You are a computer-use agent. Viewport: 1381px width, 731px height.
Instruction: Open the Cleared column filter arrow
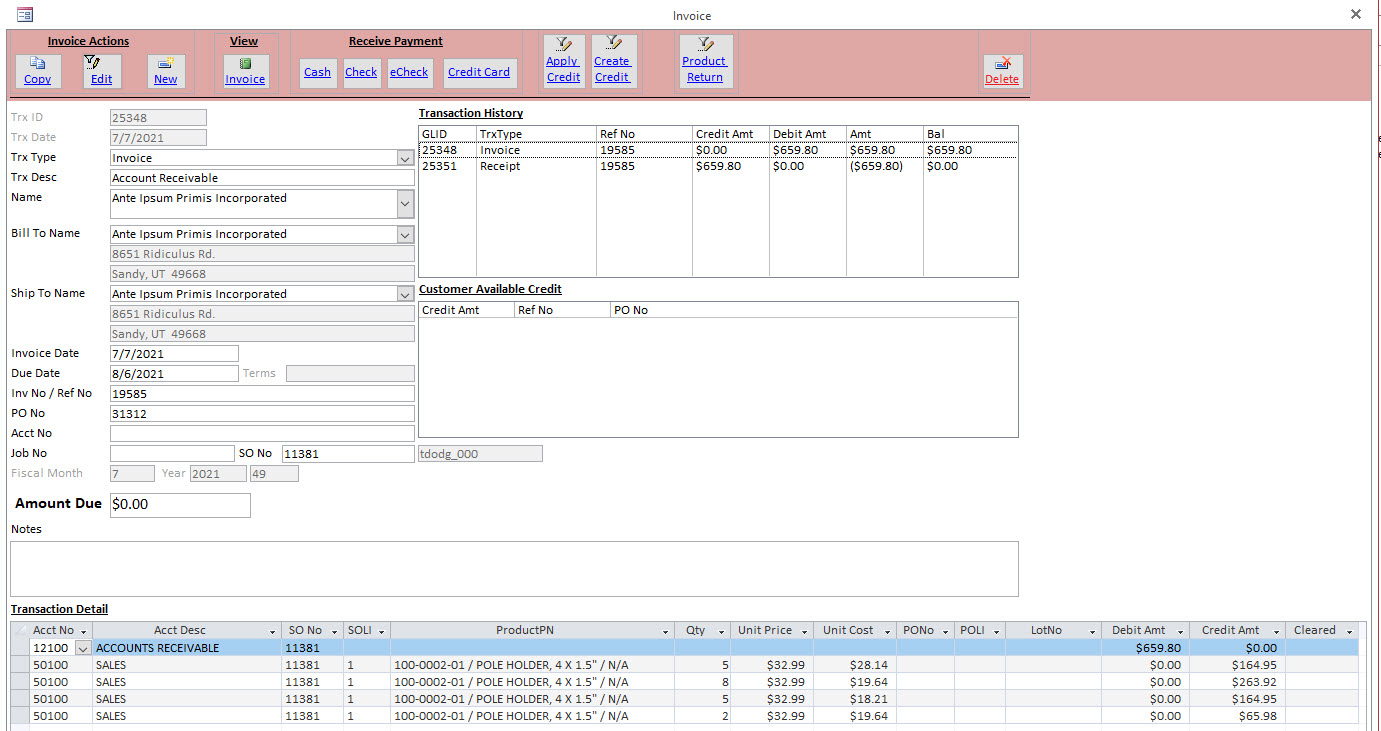pyautogui.click(x=1349, y=631)
